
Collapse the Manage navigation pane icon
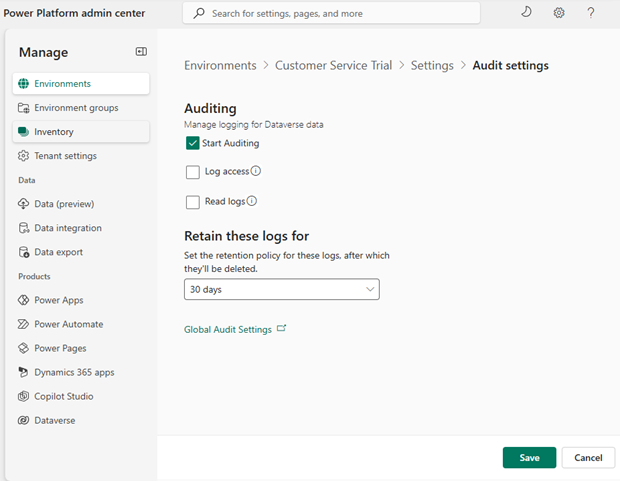click(141, 52)
